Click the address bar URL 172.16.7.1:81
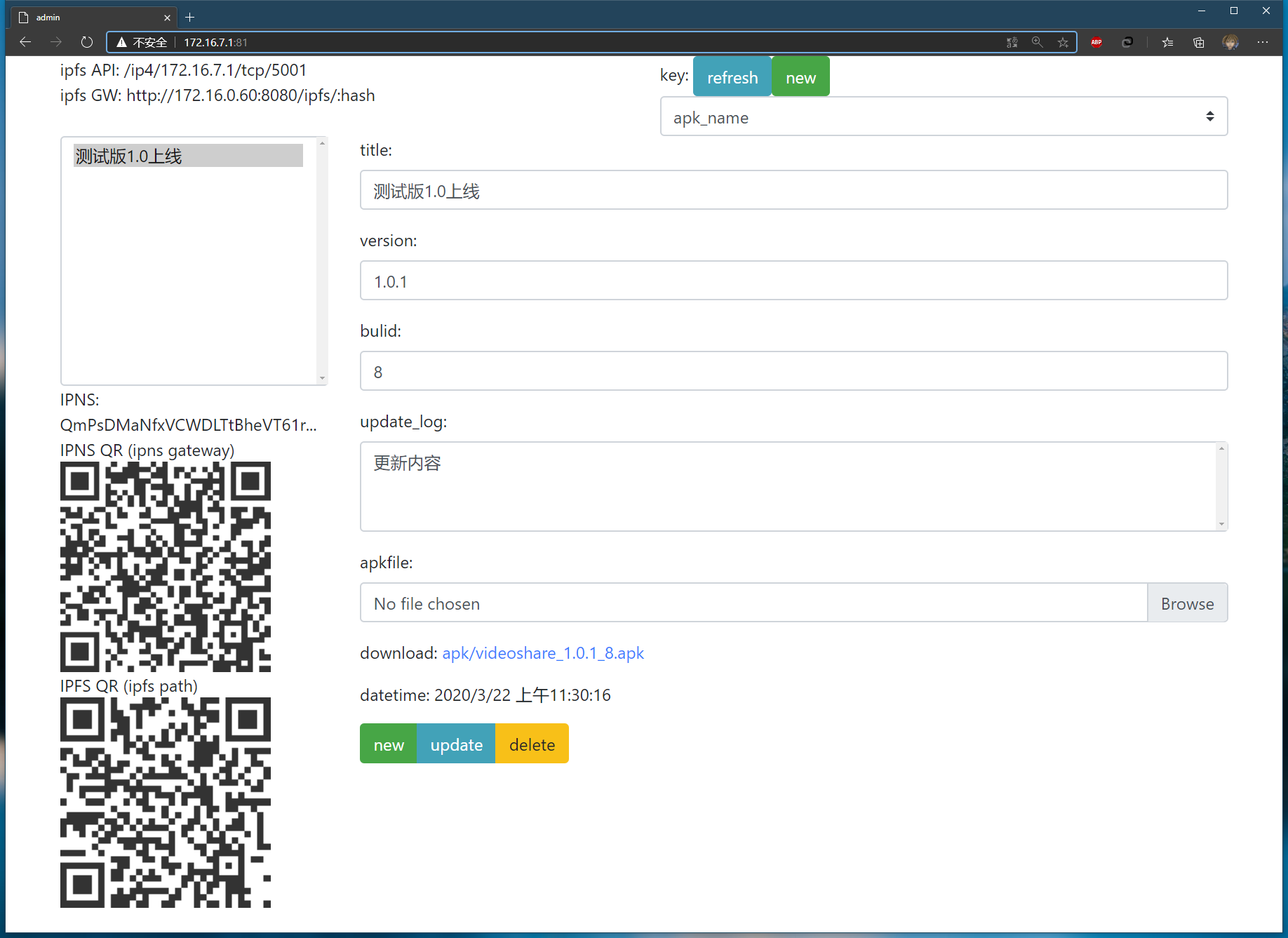The height and width of the screenshot is (938, 1288). (215, 42)
